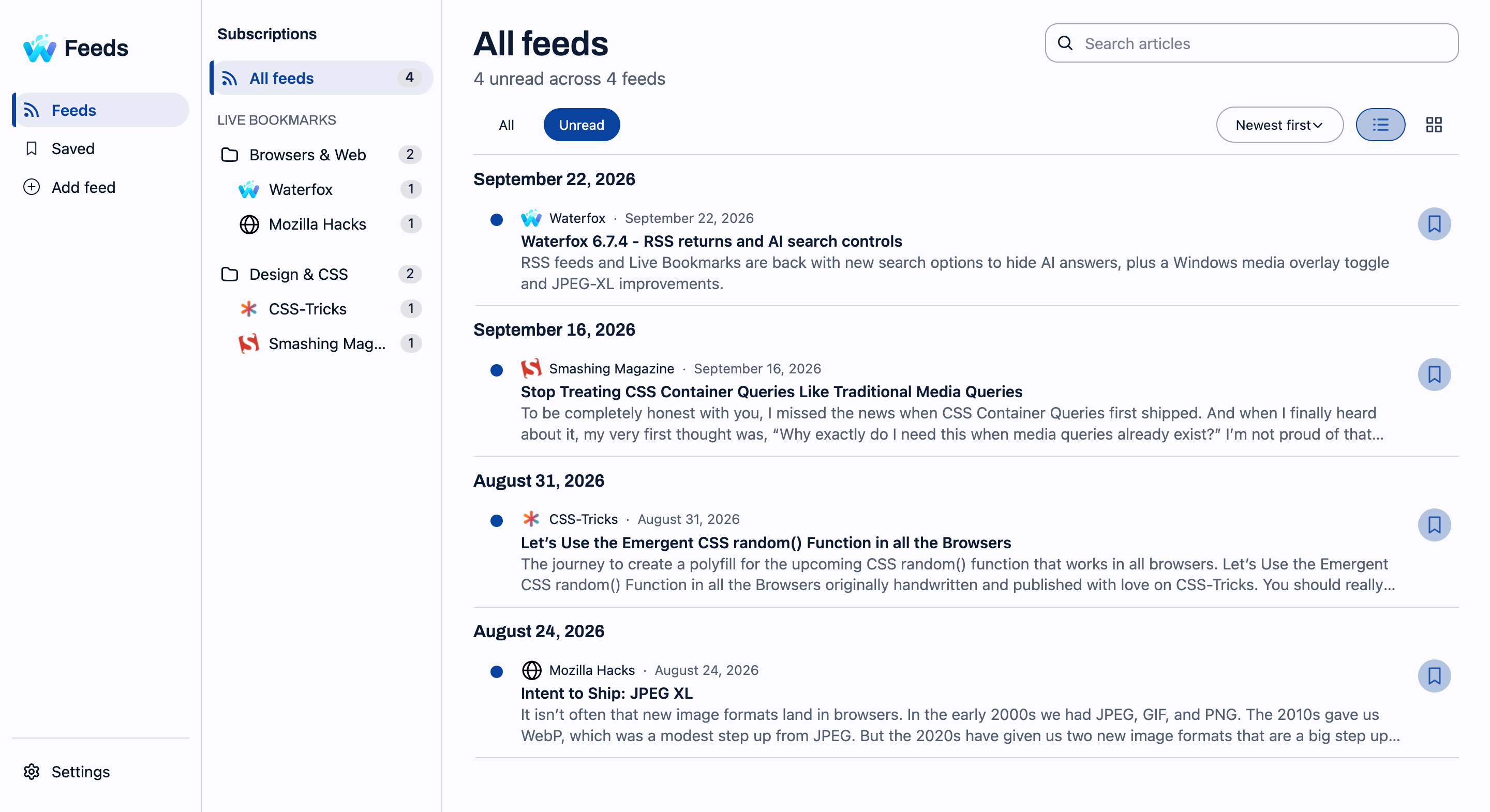This screenshot has height=812, width=1490.
Task: Click the September 22, 2026 date heading
Action: [554, 179]
